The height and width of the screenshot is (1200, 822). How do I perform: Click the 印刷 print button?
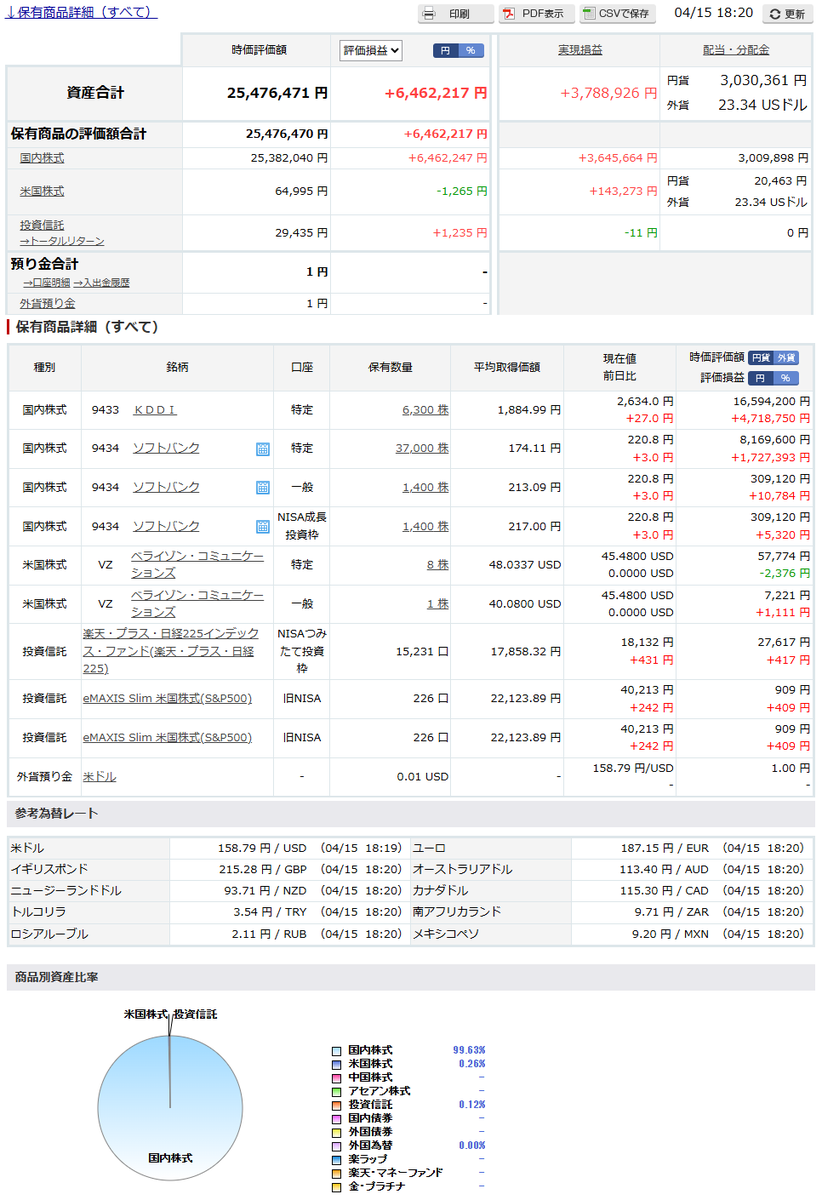click(x=455, y=14)
